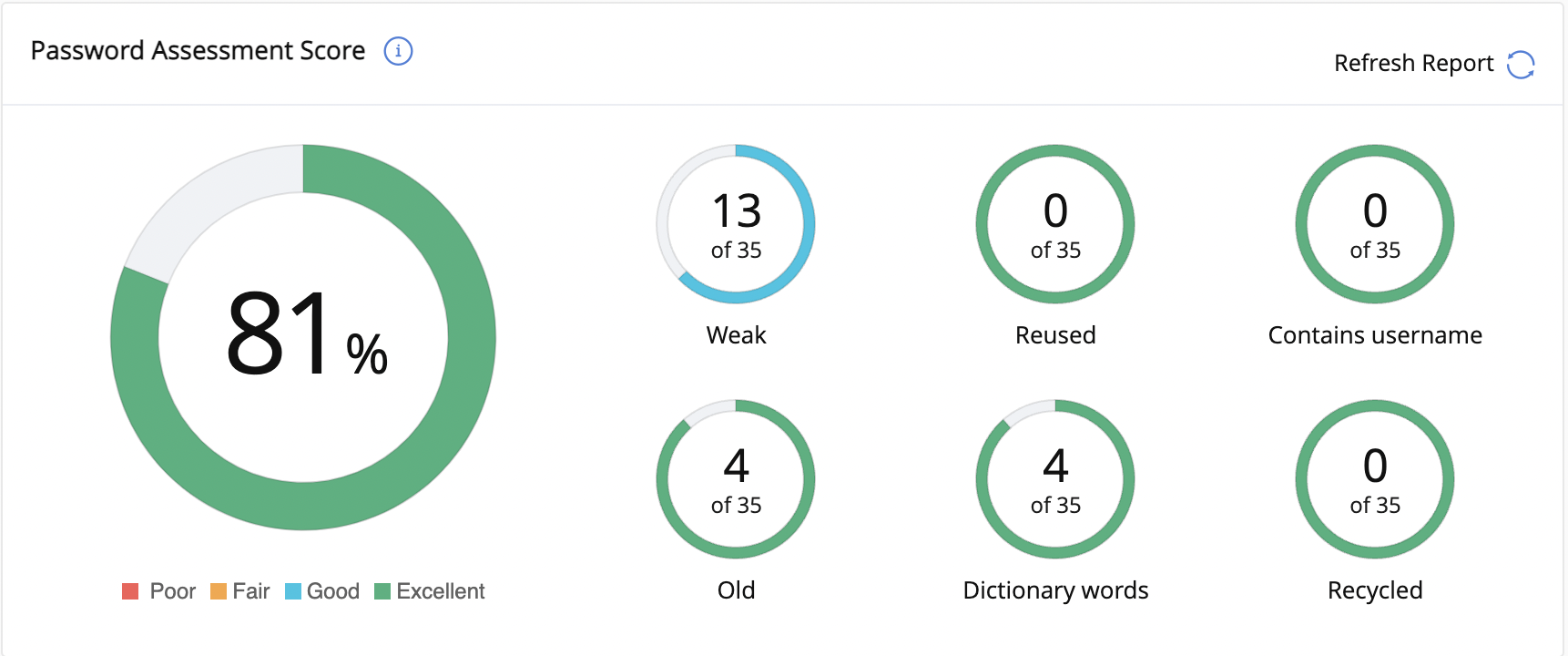The height and width of the screenshot is (656, 1568).
Task: Open the Old passwords ring chart
Action: 736,479
